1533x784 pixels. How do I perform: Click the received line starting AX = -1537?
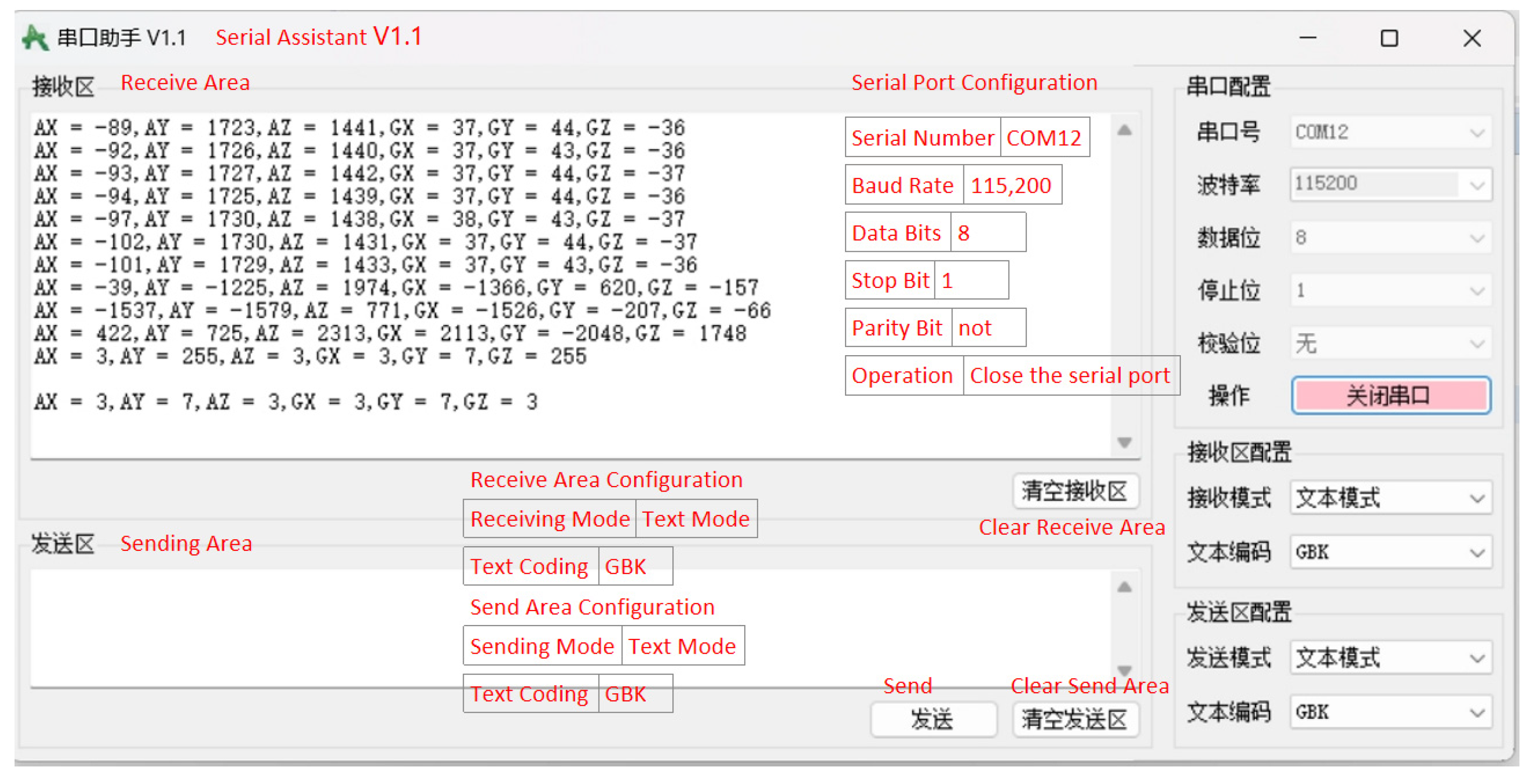click(402, 310)
